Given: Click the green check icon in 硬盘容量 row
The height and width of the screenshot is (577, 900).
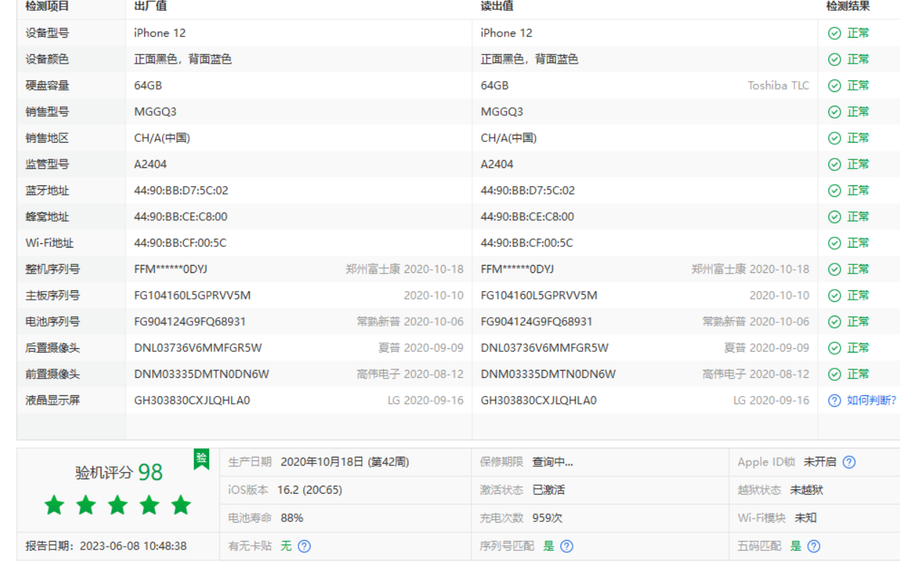Looking at the screenshot, I should coord(835,86).
